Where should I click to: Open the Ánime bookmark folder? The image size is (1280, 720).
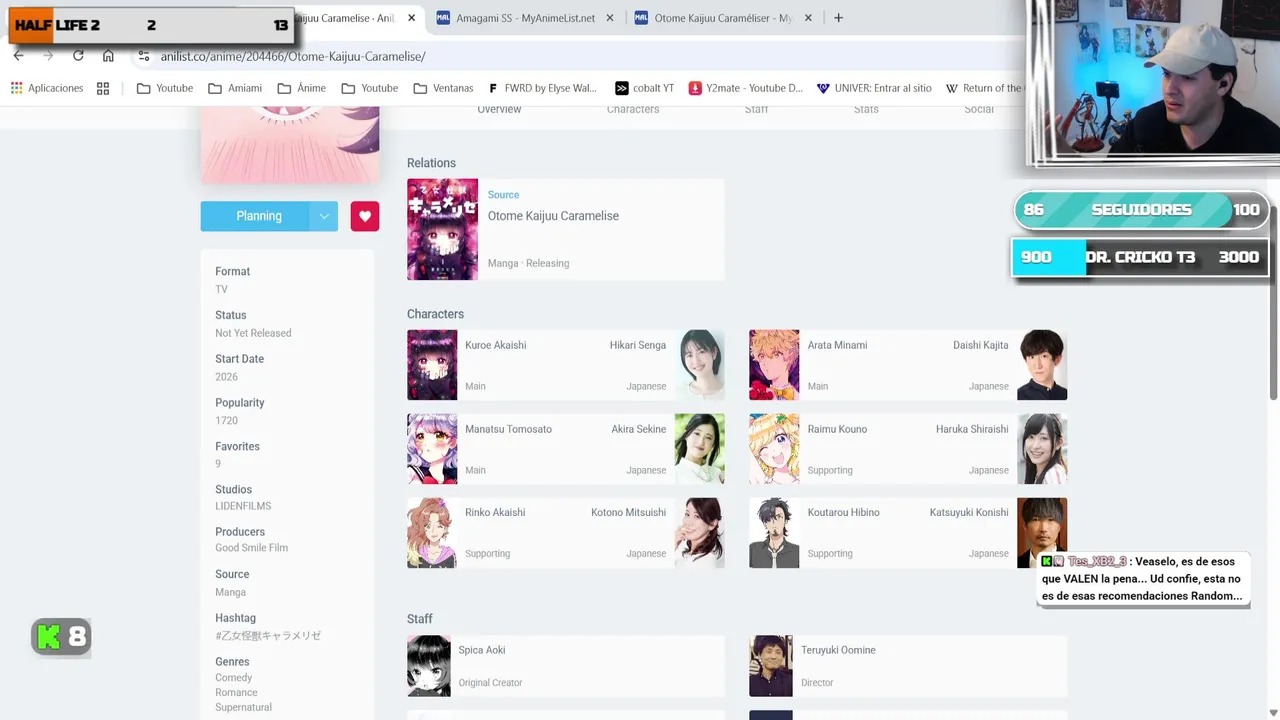point(302,88)
